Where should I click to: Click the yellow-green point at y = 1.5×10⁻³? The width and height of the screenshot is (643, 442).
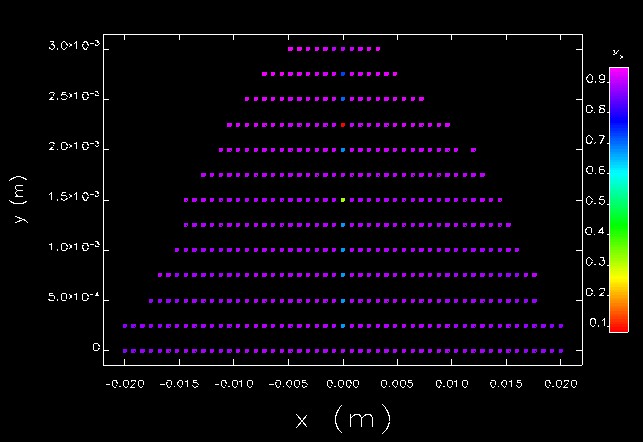(x=343, y=200)
